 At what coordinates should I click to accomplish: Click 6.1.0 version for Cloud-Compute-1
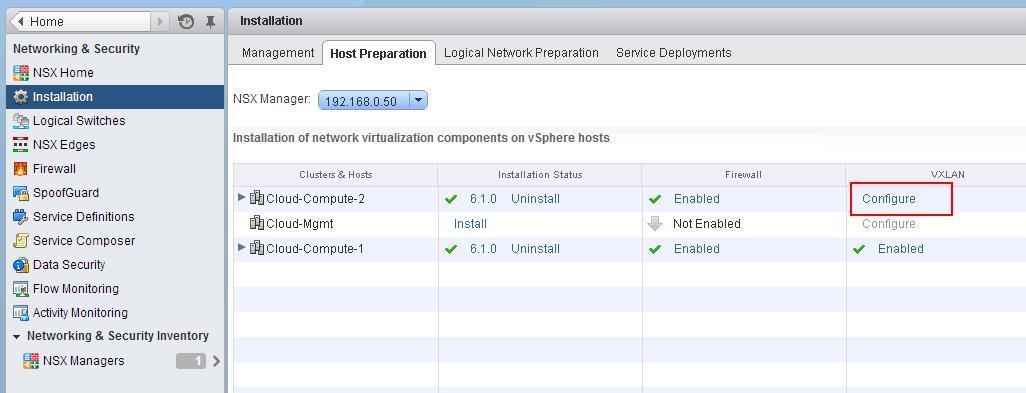coord(483,248)
